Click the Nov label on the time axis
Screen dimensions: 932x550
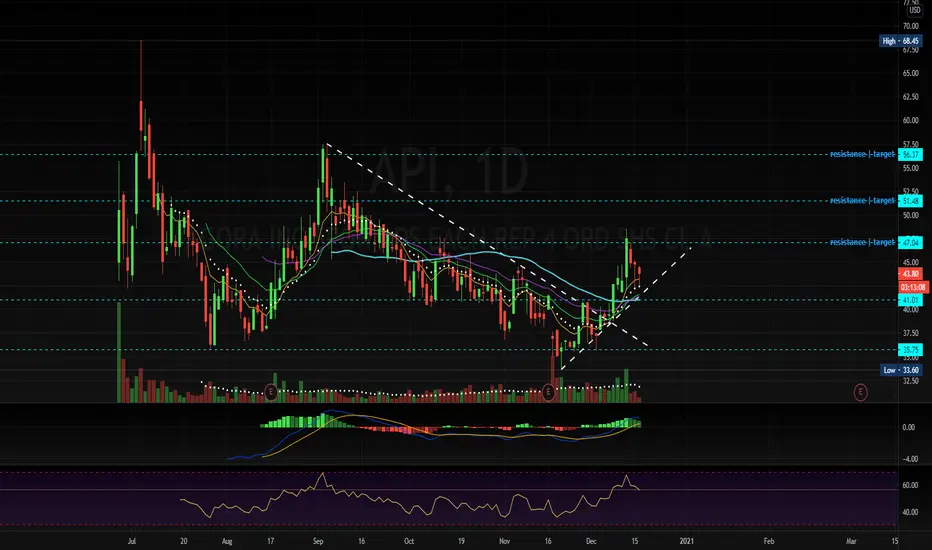(505, 541)
